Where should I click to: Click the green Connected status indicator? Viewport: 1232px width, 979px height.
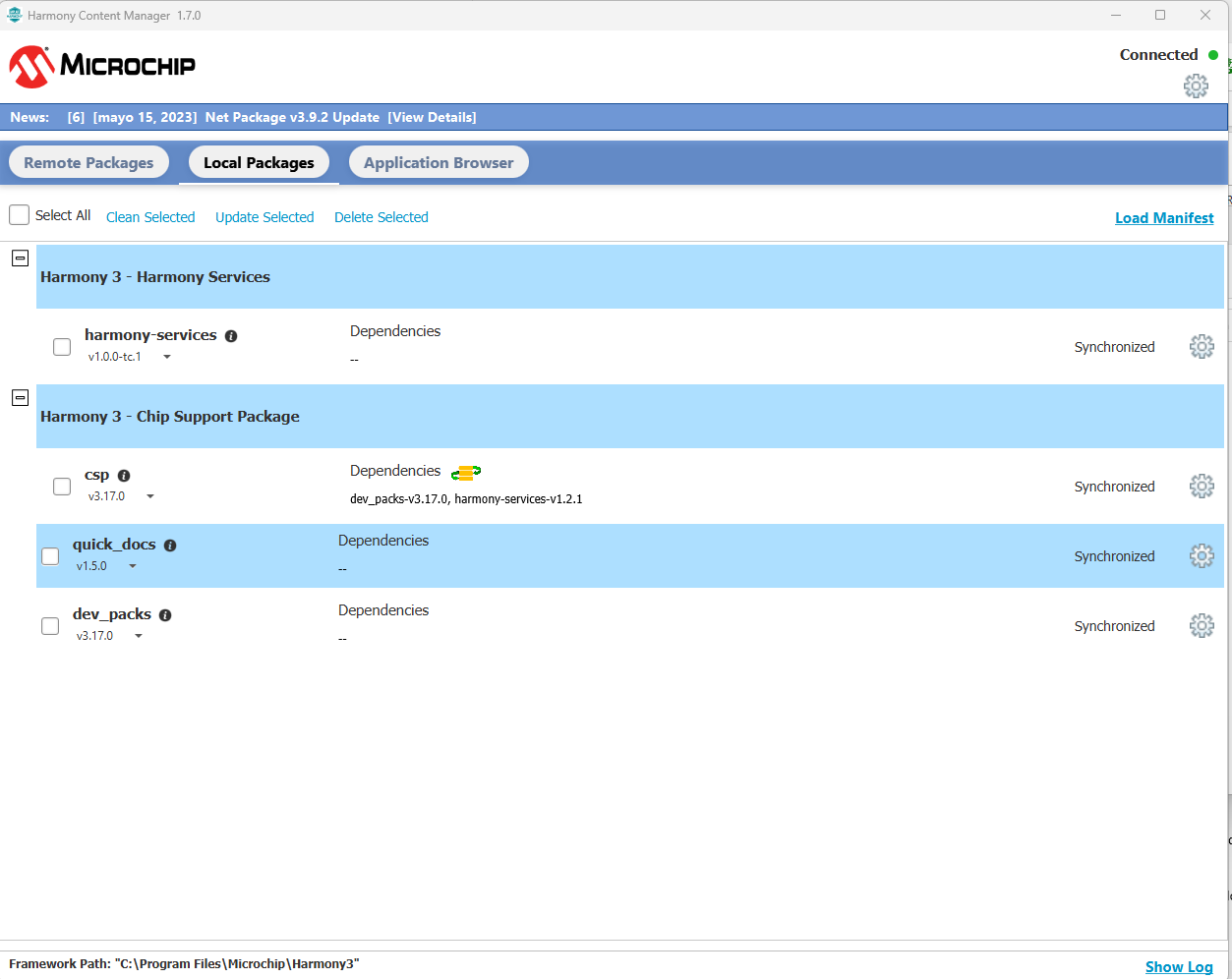(x=1213, y=55)
